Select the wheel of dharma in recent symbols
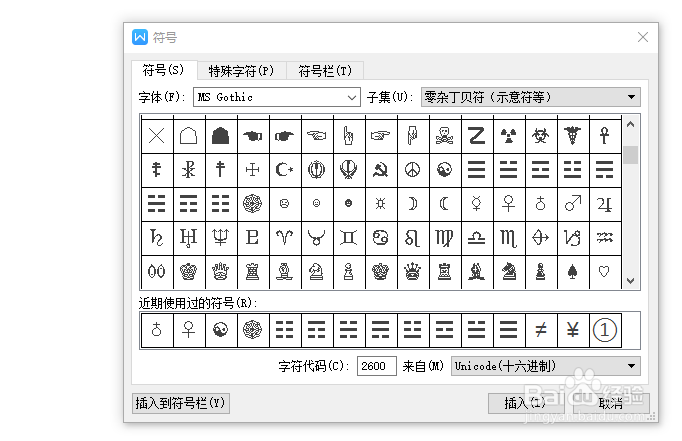This screenshot has height=441, width=682. coord(253,330)
